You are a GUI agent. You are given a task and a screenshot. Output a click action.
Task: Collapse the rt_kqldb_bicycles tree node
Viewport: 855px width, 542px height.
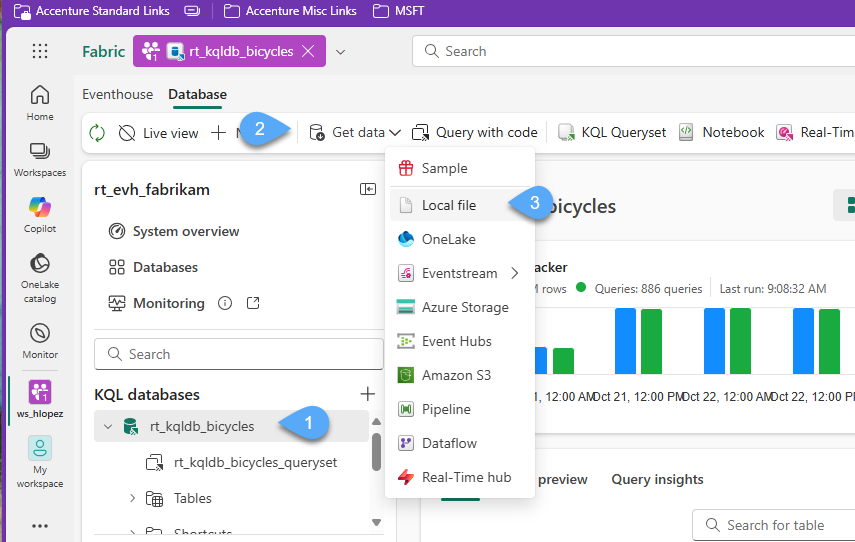tap(108, 426)
